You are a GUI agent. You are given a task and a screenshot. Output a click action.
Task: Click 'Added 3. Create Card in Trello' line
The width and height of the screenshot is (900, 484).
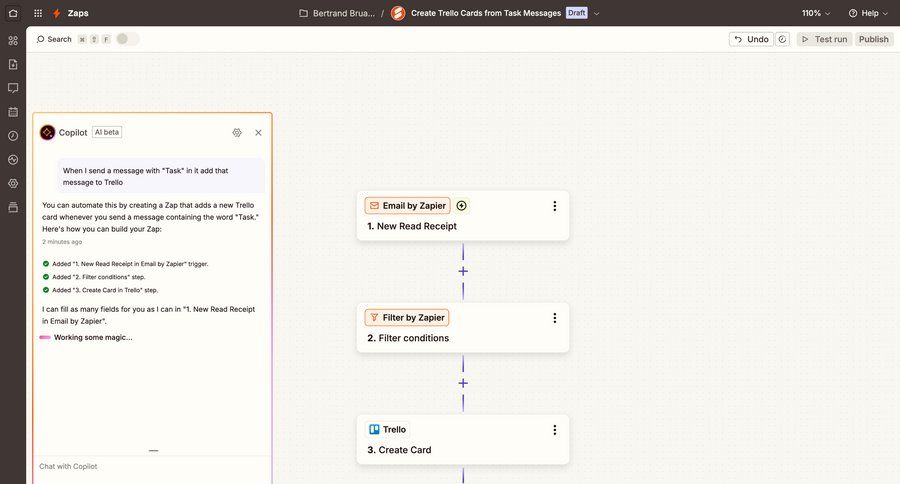[x=100, y=291]
